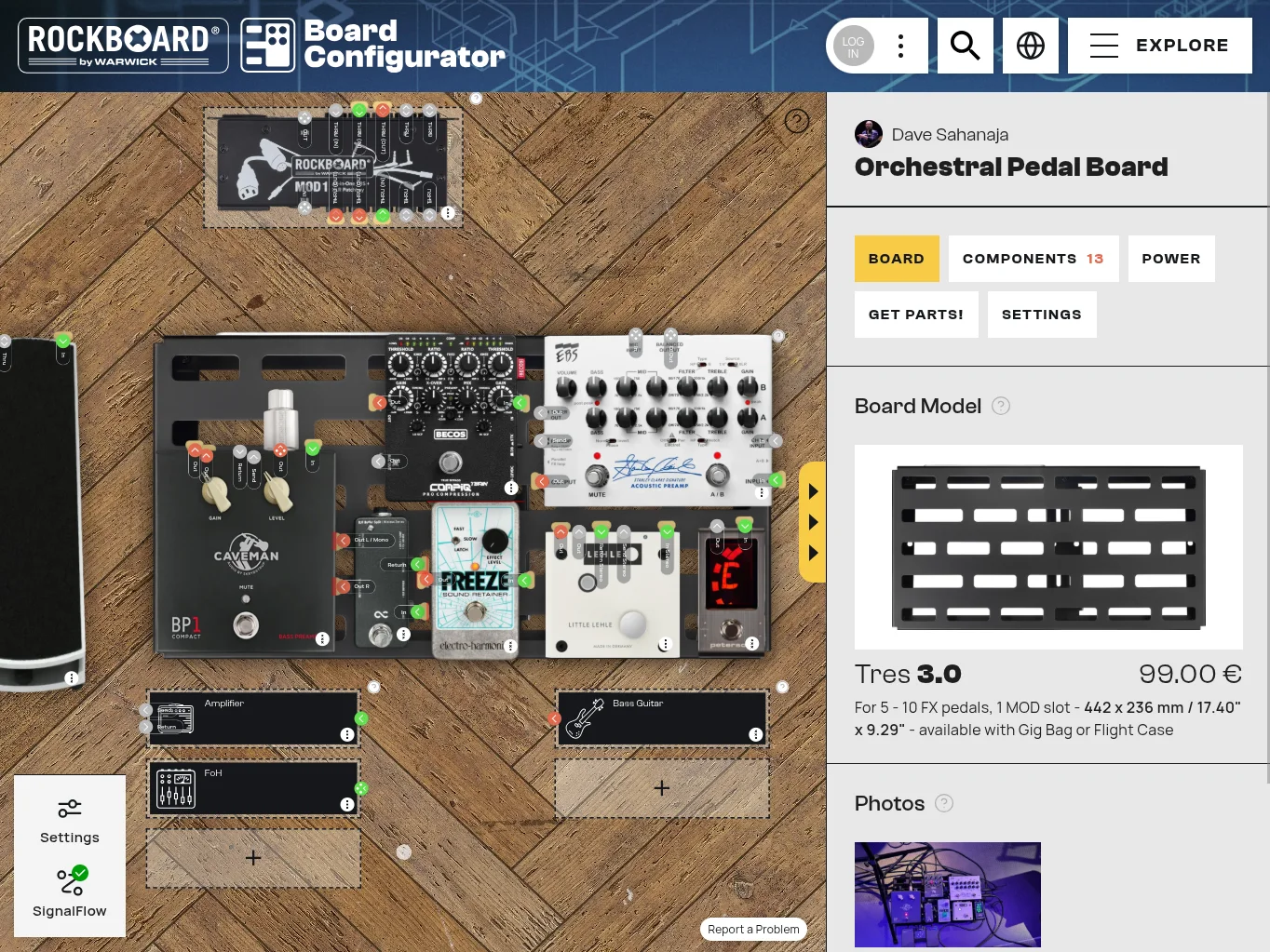The width and height of the screenshot is (1270, 952).
Task: Click the EBS preamp green Input connector
Action: (777, 480)
